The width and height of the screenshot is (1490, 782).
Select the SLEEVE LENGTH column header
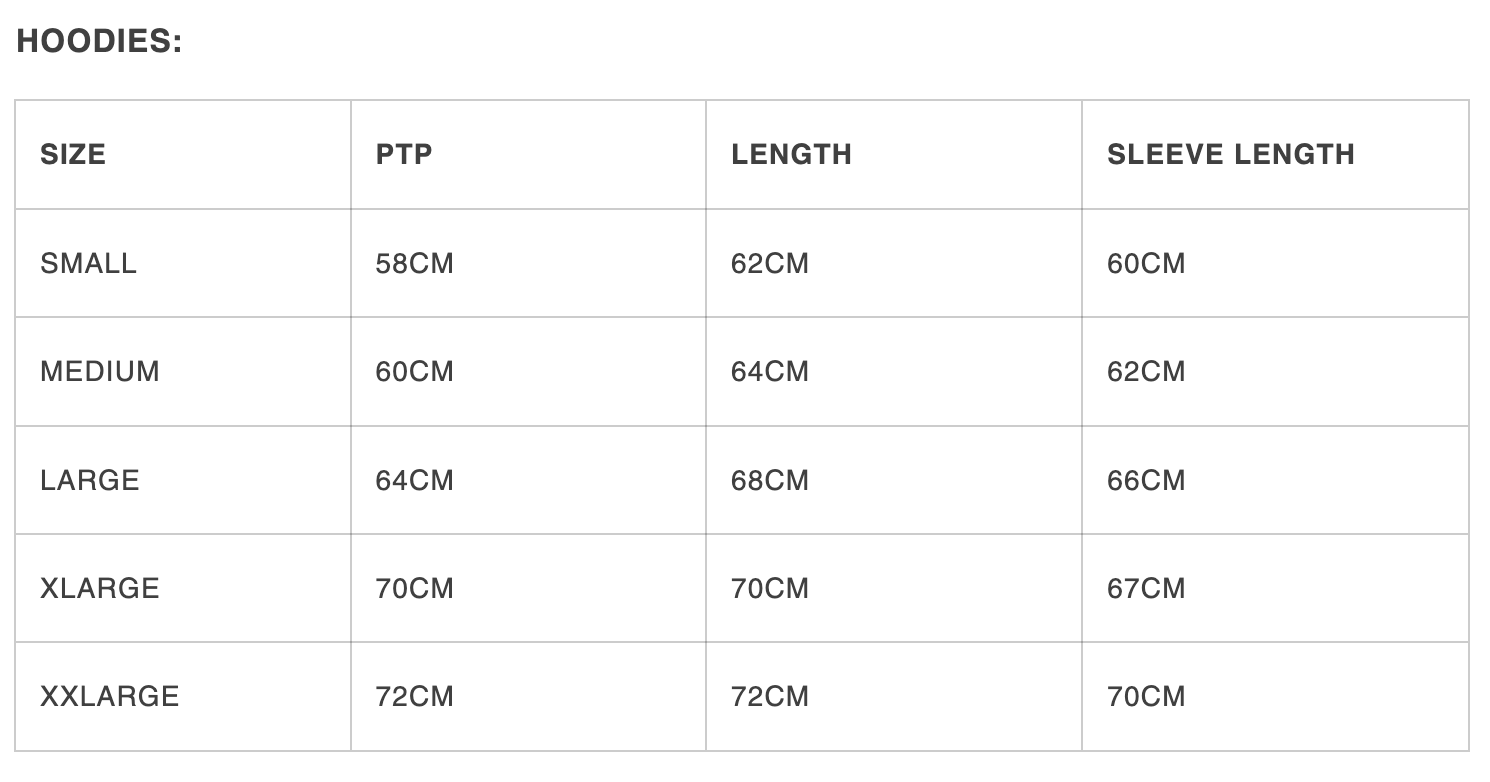pos(1230,154)
